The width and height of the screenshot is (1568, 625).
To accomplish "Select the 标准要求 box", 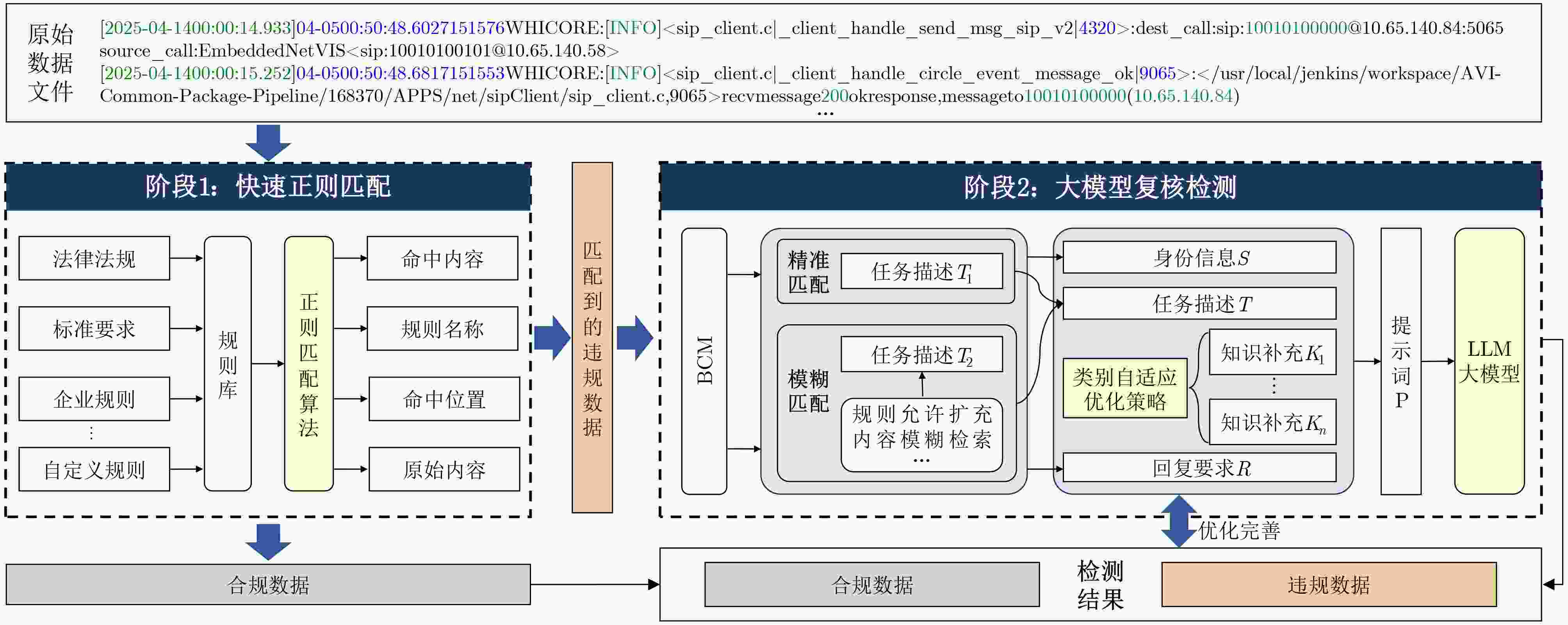I will click(x=94, y=329).
